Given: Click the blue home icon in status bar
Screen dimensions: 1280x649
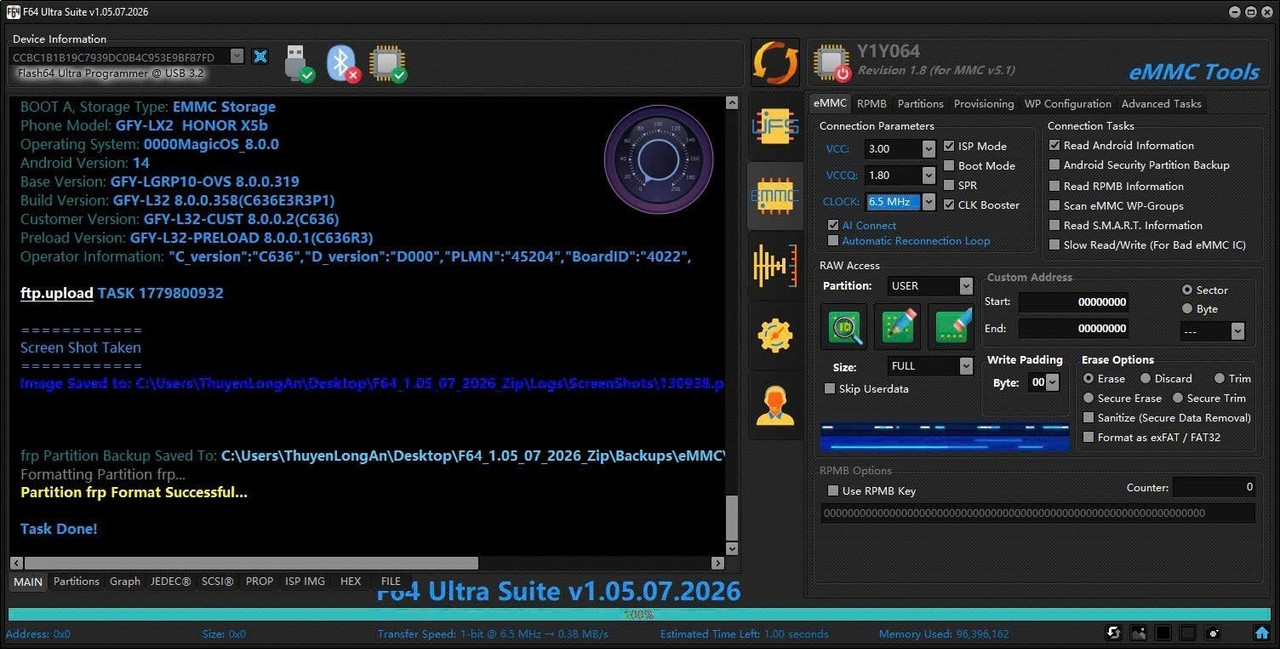Looking at the screenshot, I should coord(1262,633).
